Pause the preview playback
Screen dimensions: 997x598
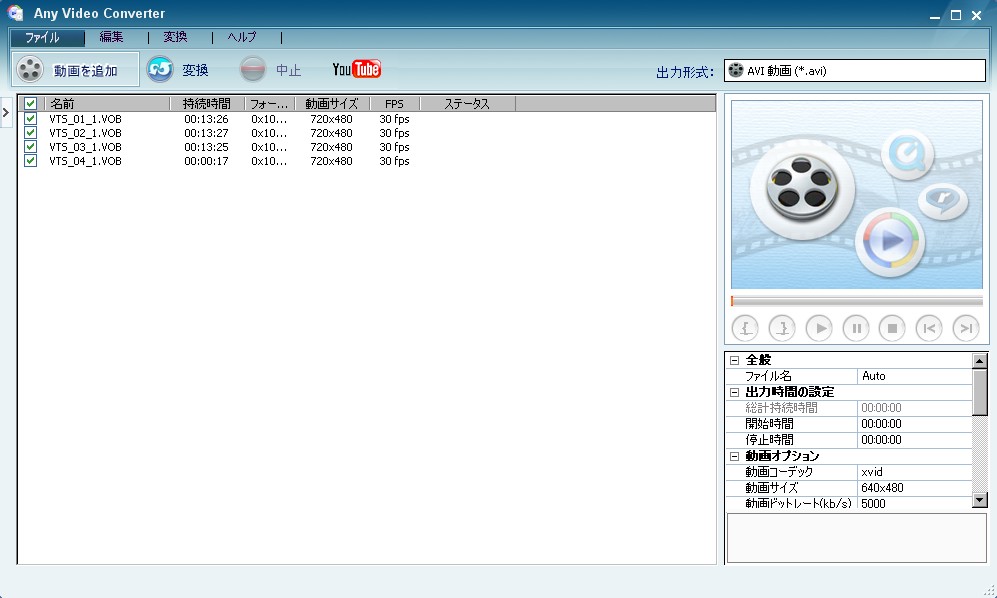(x=856, y=328)
